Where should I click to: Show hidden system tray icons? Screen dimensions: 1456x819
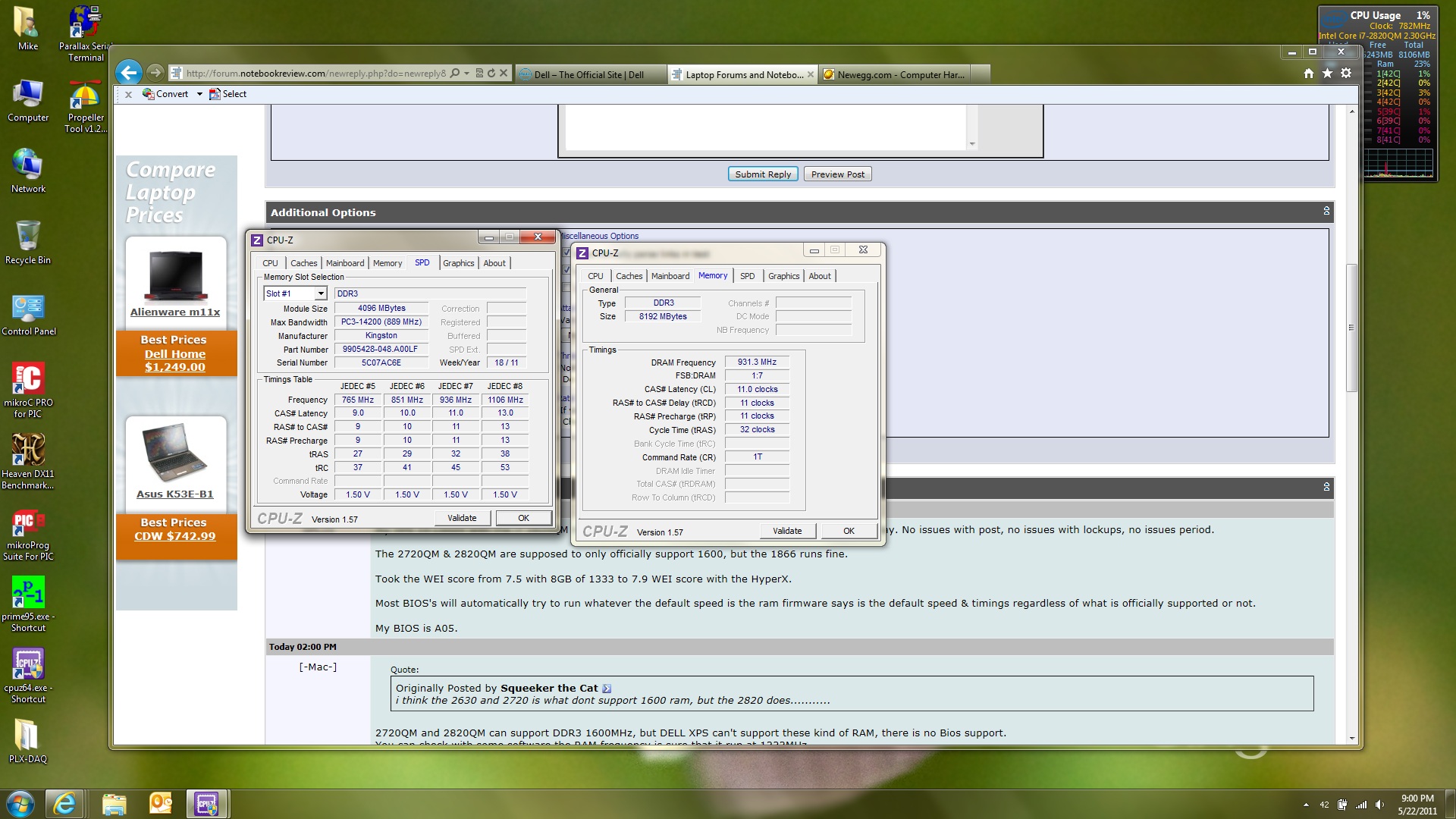tap(1306, 805)
